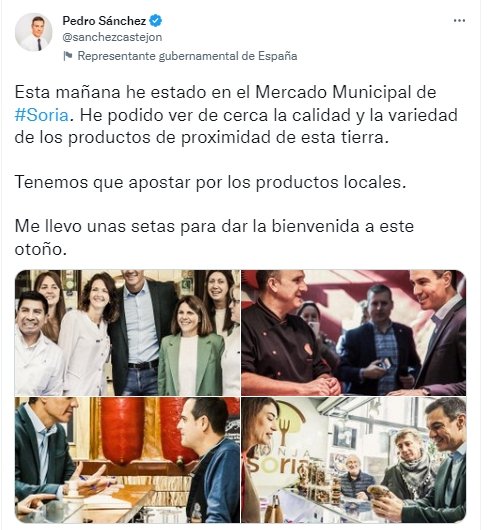The height and width of the screenshot is (530, 489).
Task: Click the line 'Tenemos que apostar por los productos locales'
Action: (210, 183)
